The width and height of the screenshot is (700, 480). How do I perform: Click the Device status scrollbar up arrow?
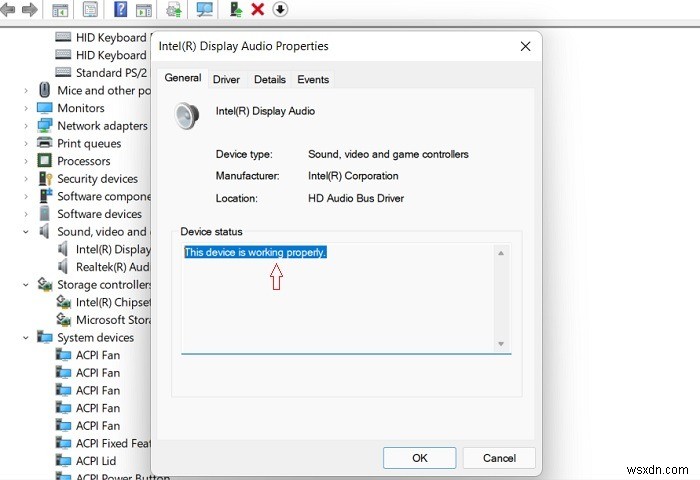(501, 253)
